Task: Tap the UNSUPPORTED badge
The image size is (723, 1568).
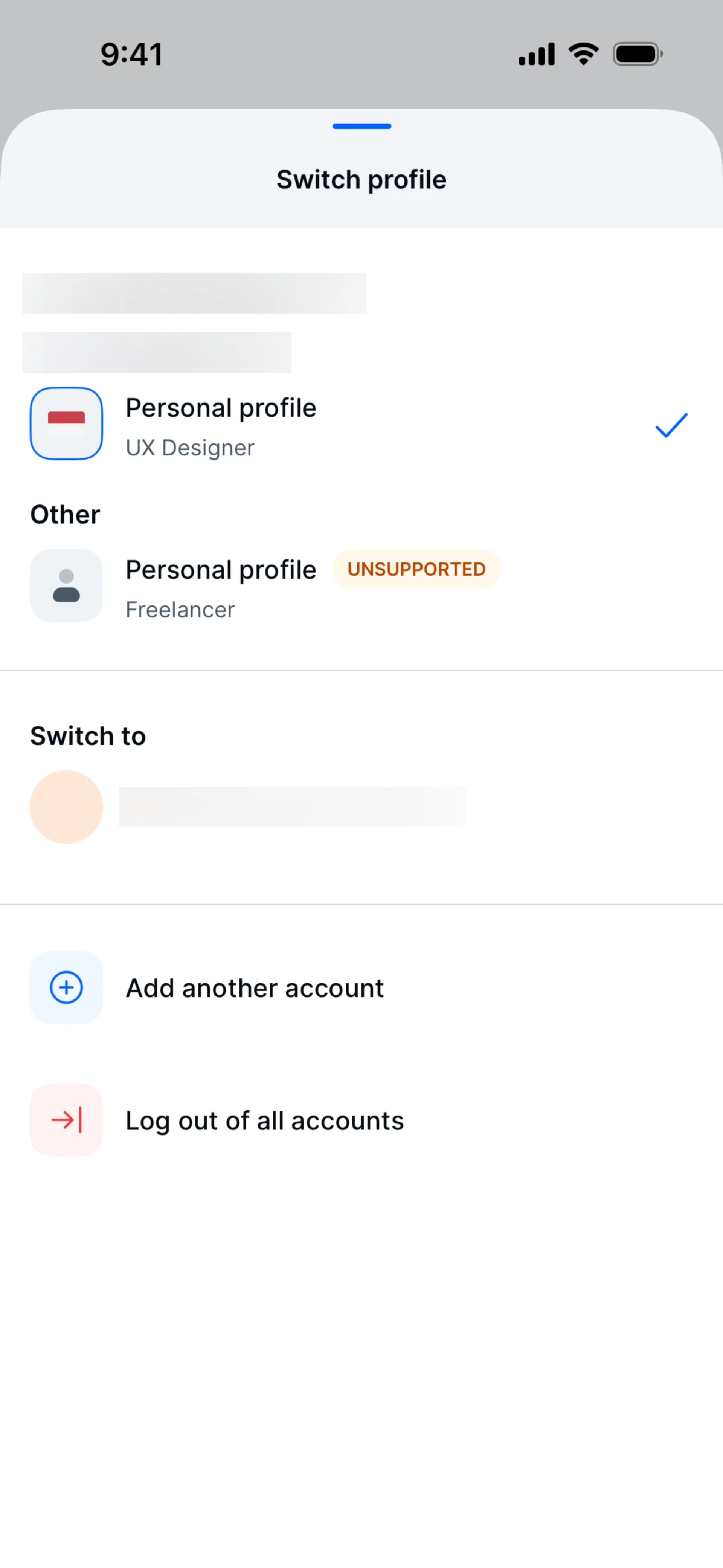Action: 416,569
